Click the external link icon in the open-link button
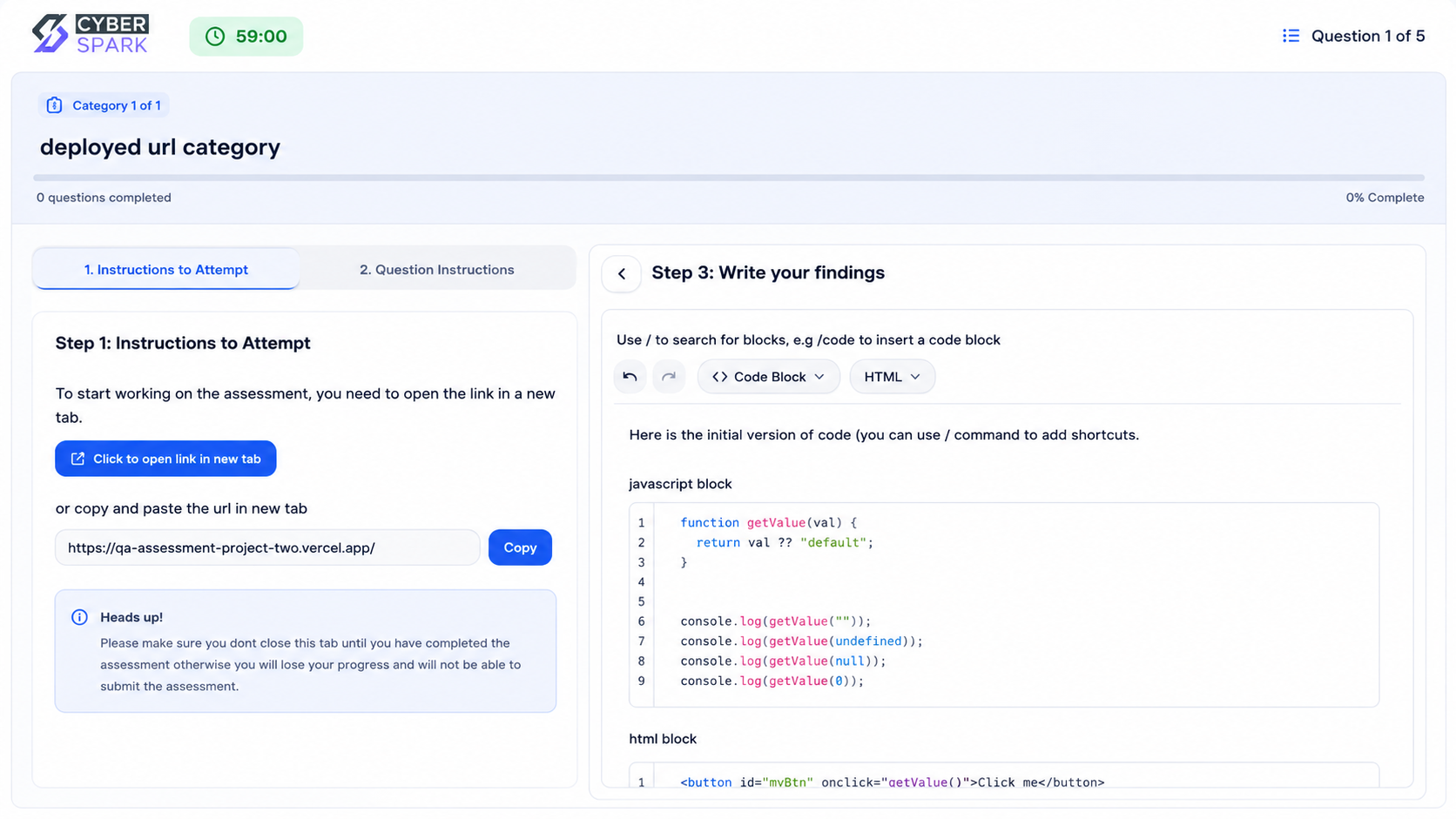Screen dimensions: 1456x819 tap(78, 459)
